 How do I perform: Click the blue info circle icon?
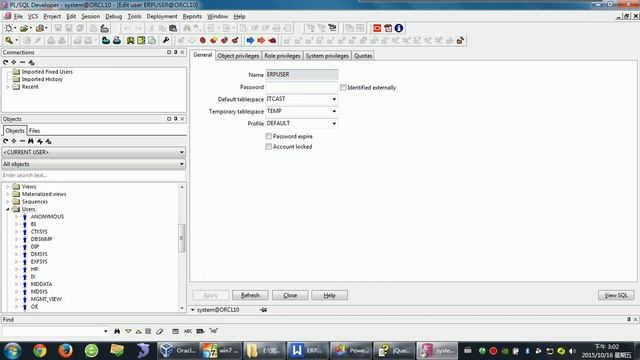[x=399, y=28]
